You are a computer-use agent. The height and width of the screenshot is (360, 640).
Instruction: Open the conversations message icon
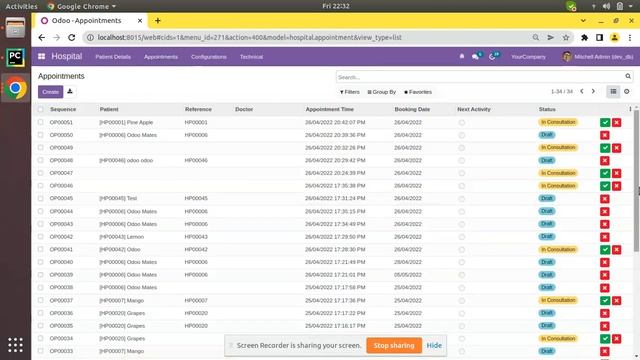click(x=476, y=56)
